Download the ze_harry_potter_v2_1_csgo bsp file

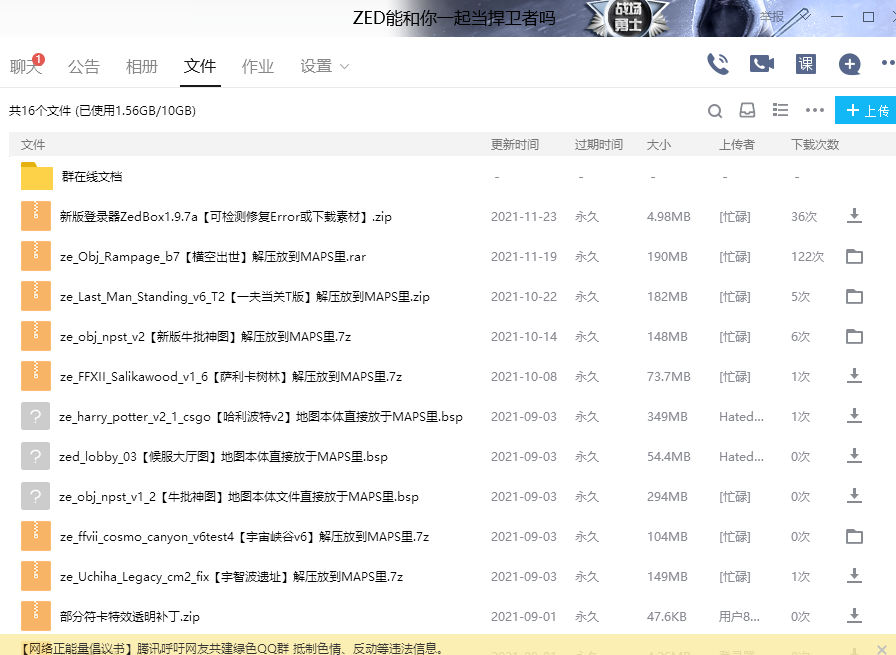click(x=854, y=416)
